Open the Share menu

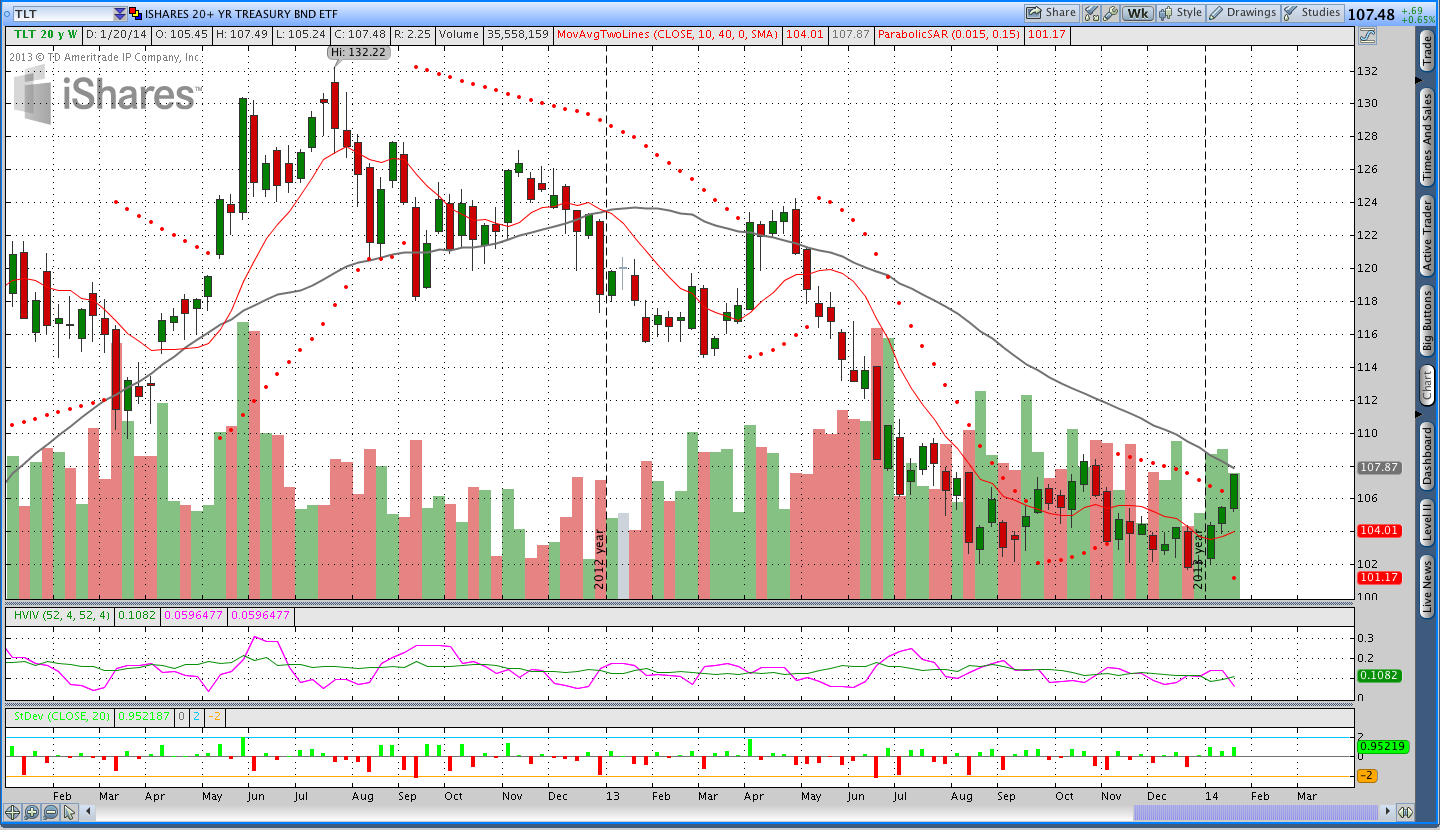point(1052,13)
